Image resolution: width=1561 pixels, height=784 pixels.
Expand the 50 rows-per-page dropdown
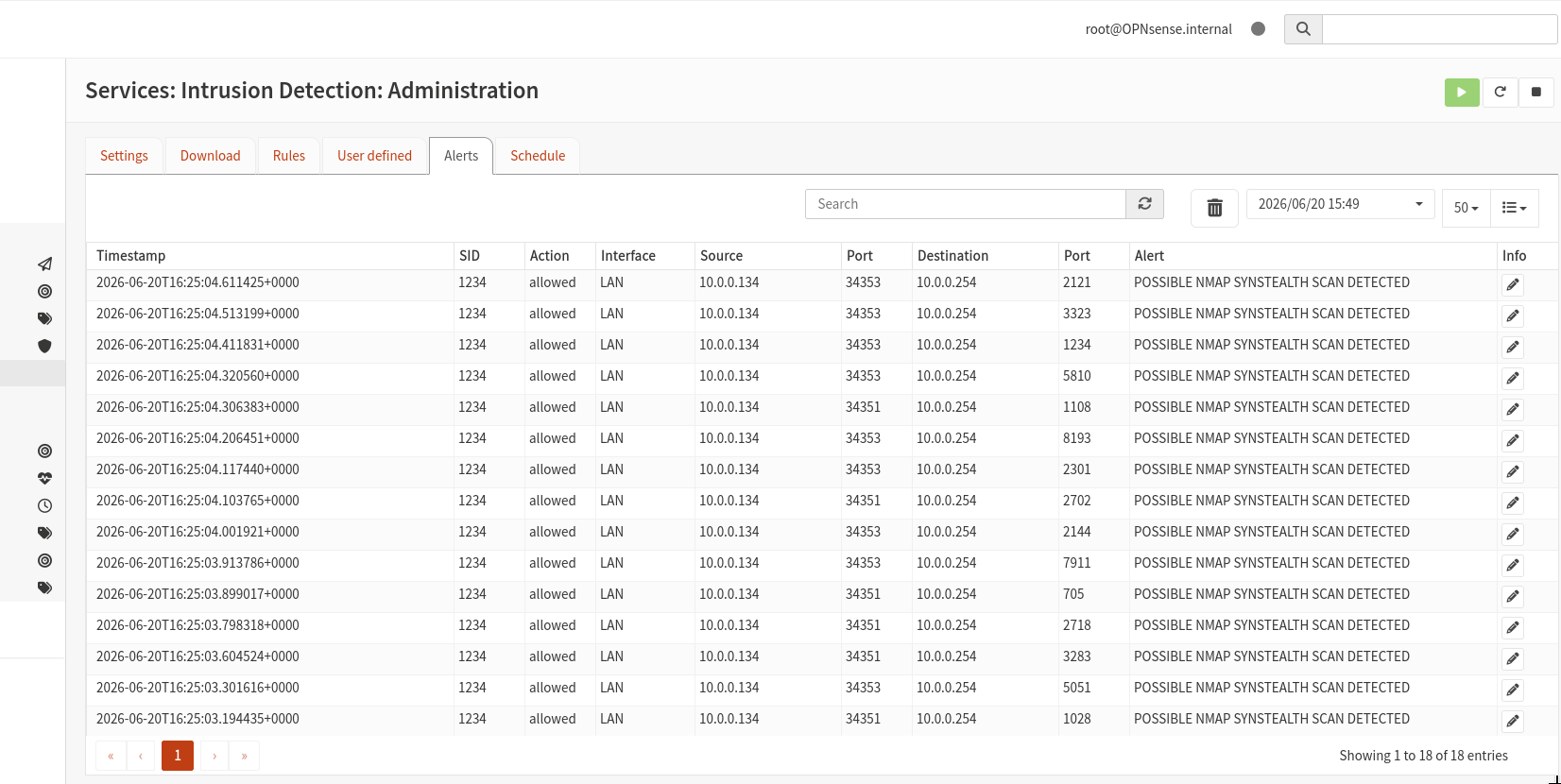pos(1466,208)
